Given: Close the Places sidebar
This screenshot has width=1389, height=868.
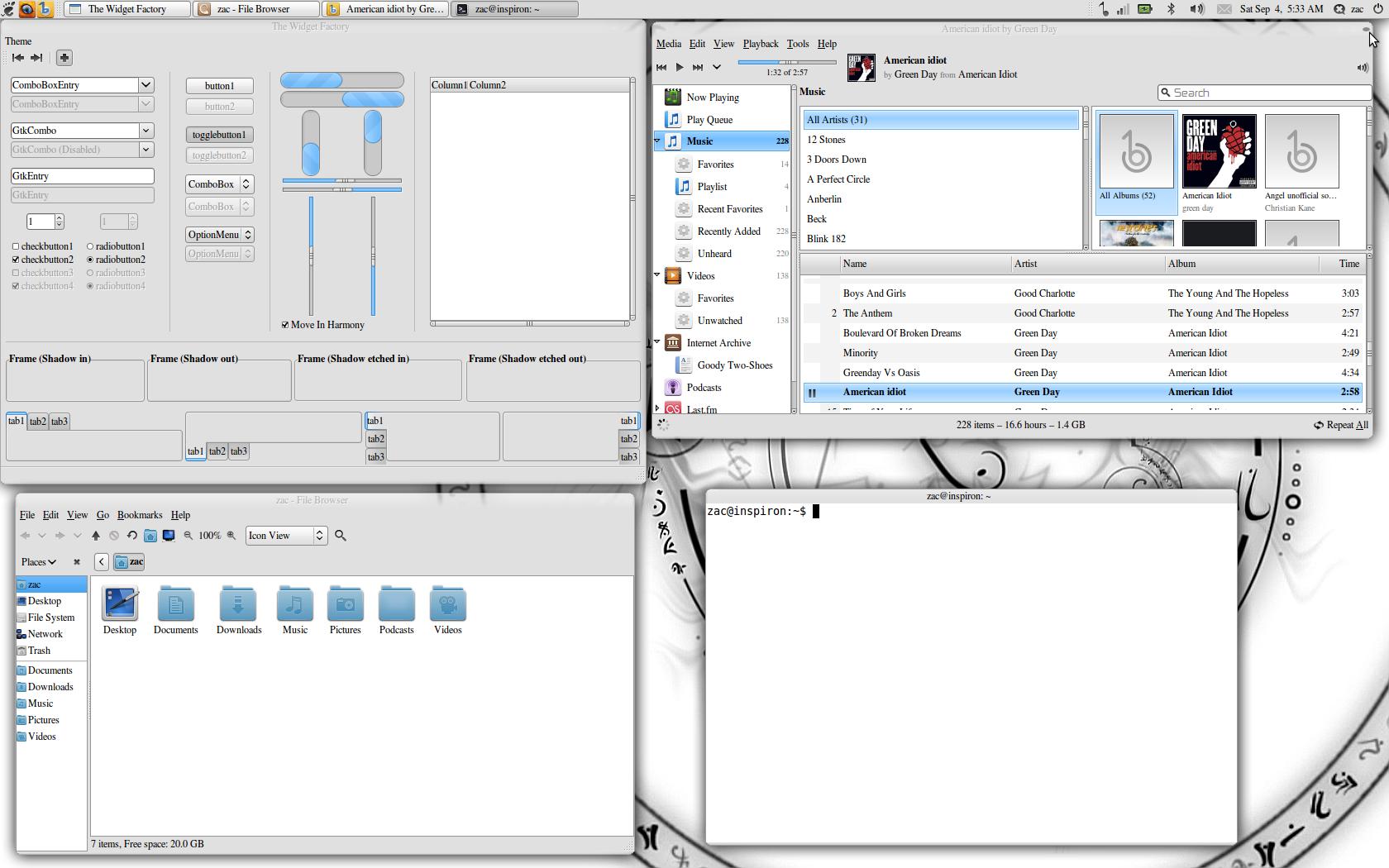Looking at the screenshot, I should [77, 562].
